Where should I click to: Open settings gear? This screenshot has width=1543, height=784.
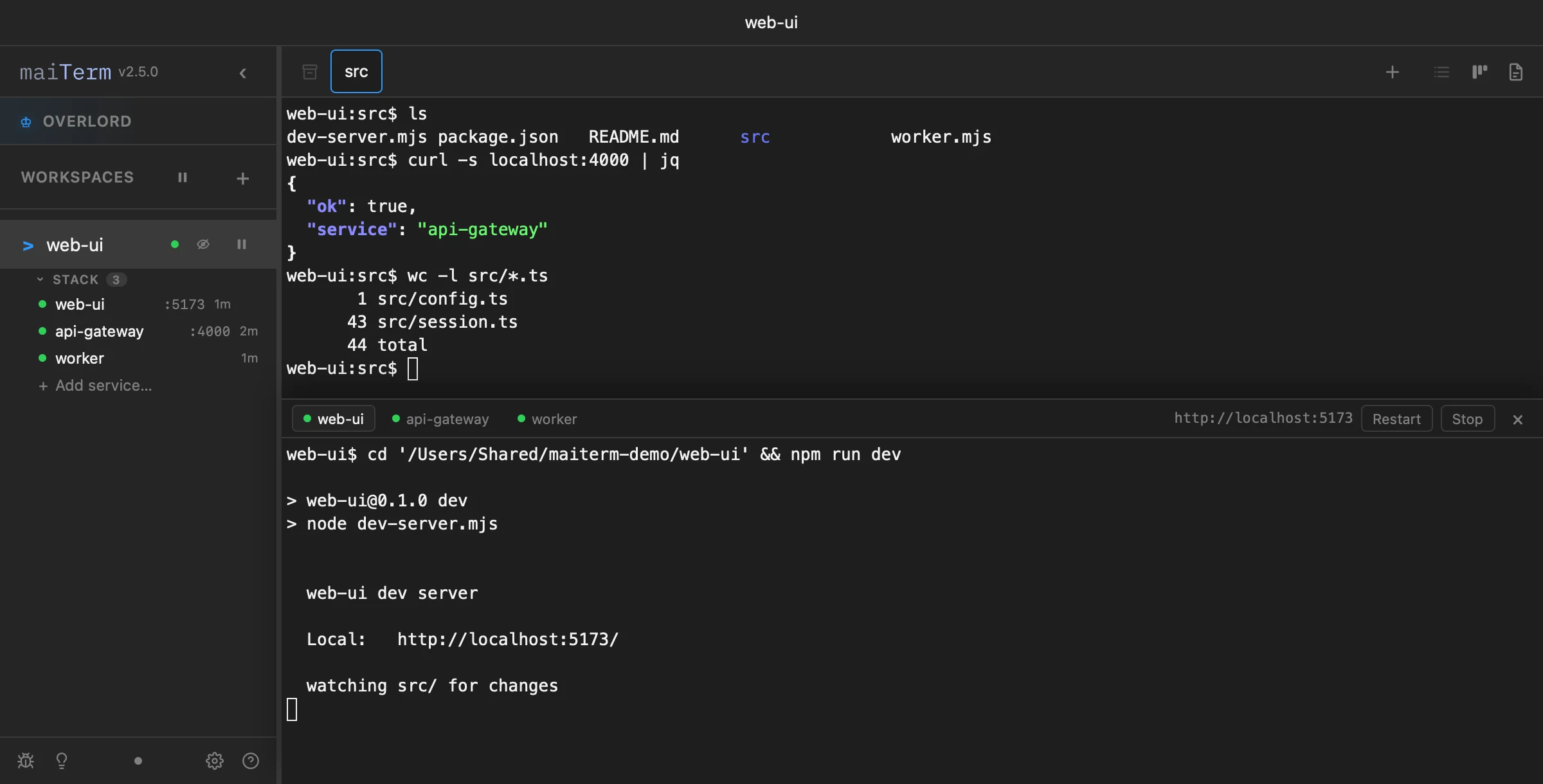[x=215, y=761]
